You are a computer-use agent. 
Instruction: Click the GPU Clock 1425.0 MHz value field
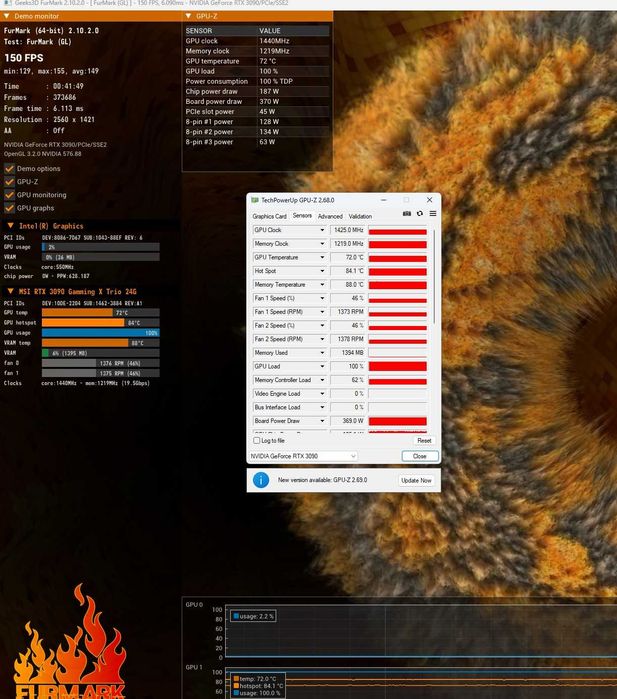(x=348, y=230)
